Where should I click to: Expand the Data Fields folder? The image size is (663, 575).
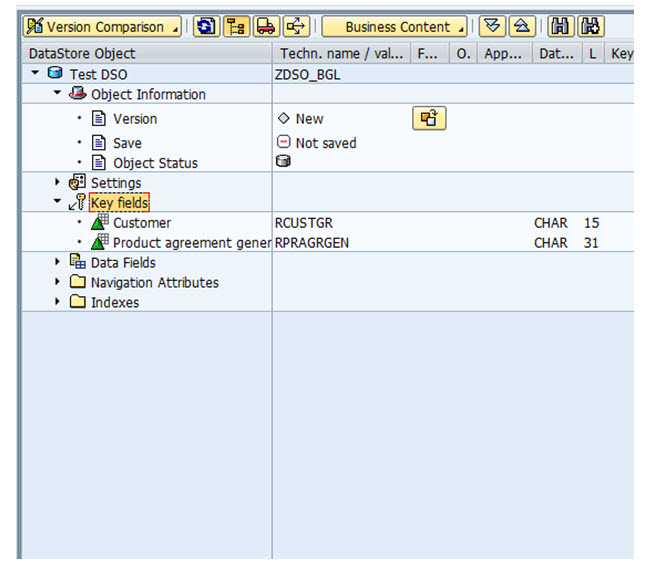[58, 263]
